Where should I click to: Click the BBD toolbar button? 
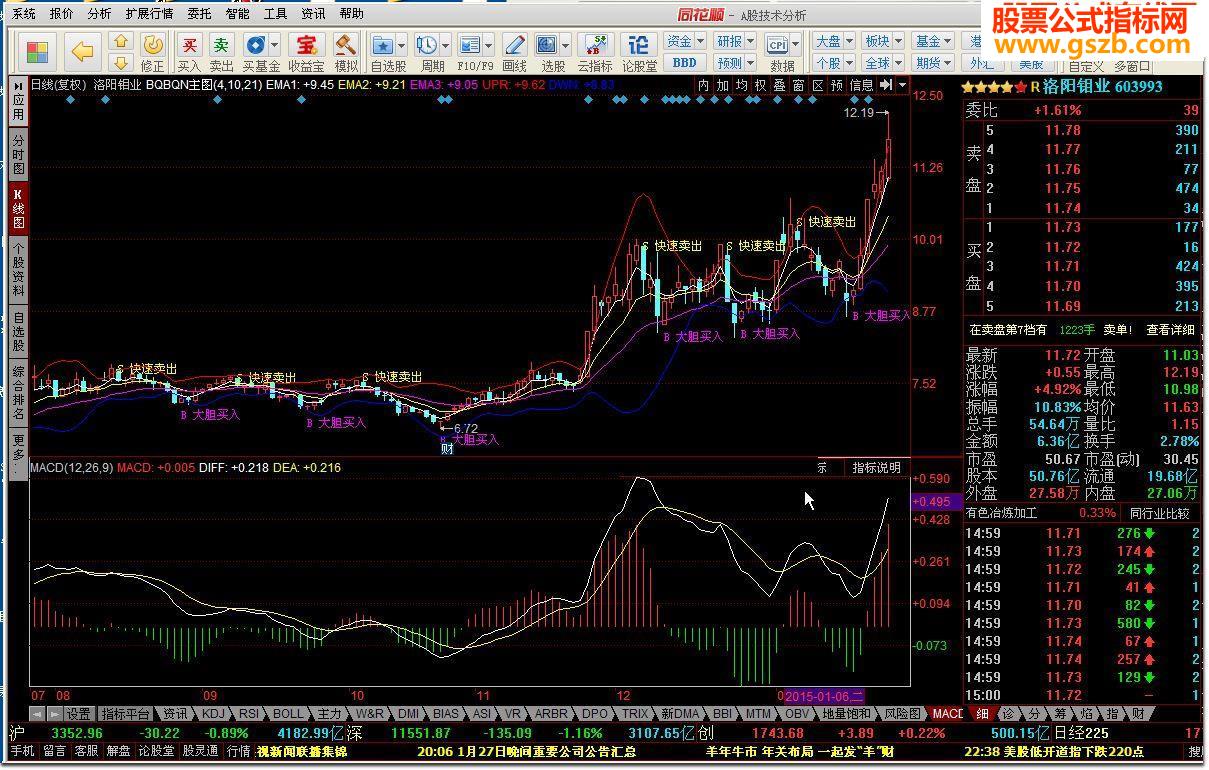pyautogui.click(x=685, y=62)
